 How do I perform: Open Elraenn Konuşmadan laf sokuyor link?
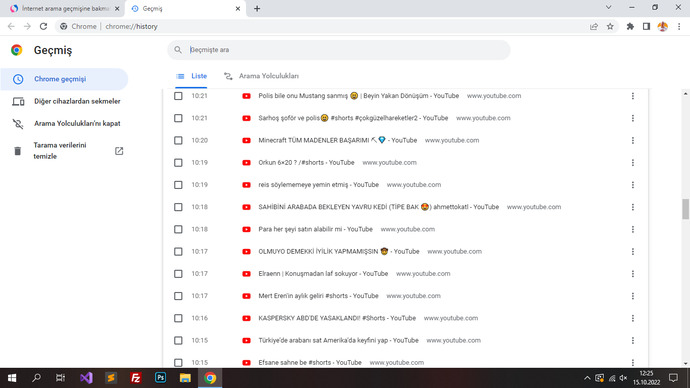point(323,274)
